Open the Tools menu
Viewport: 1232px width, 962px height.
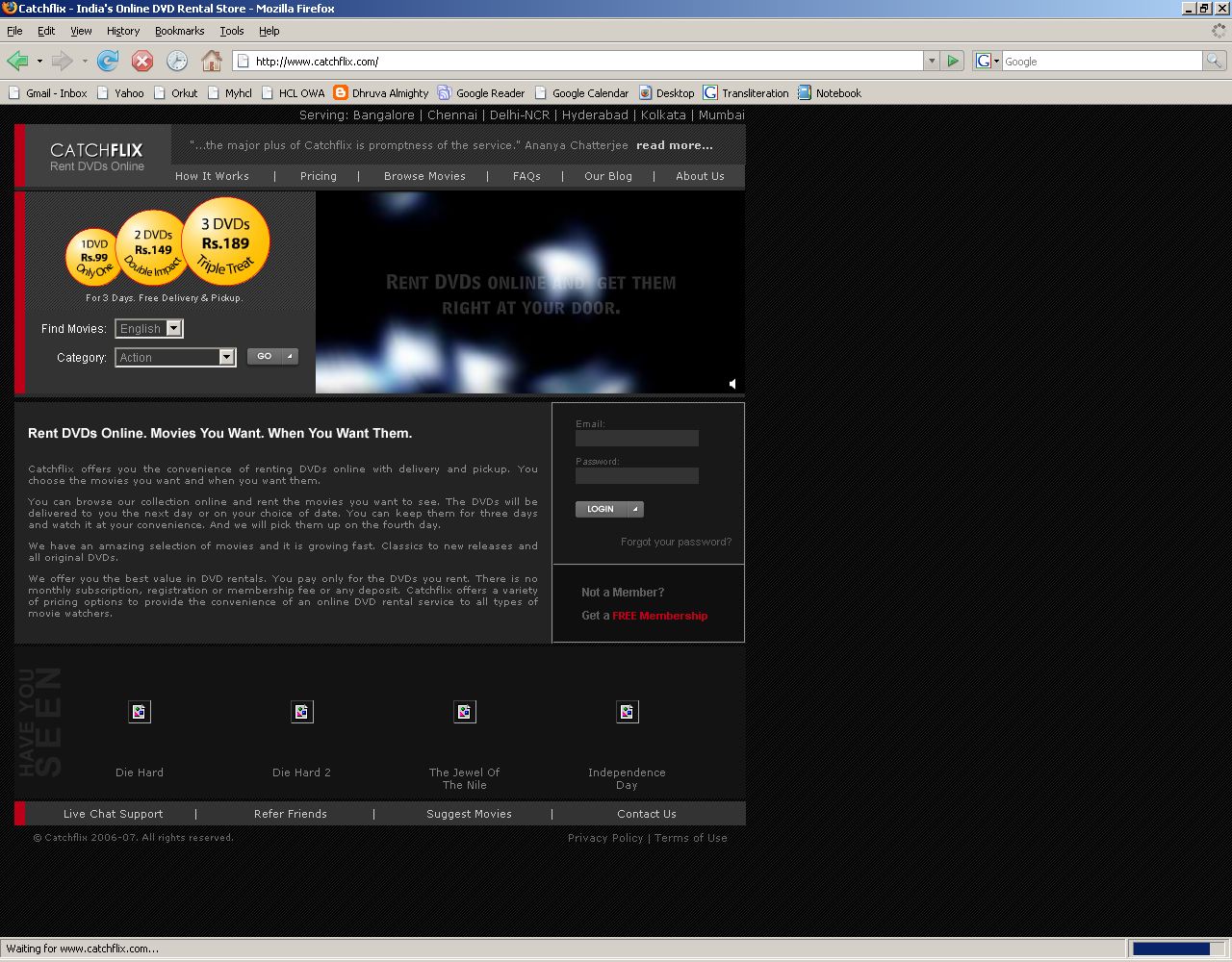tap(232, 31)
